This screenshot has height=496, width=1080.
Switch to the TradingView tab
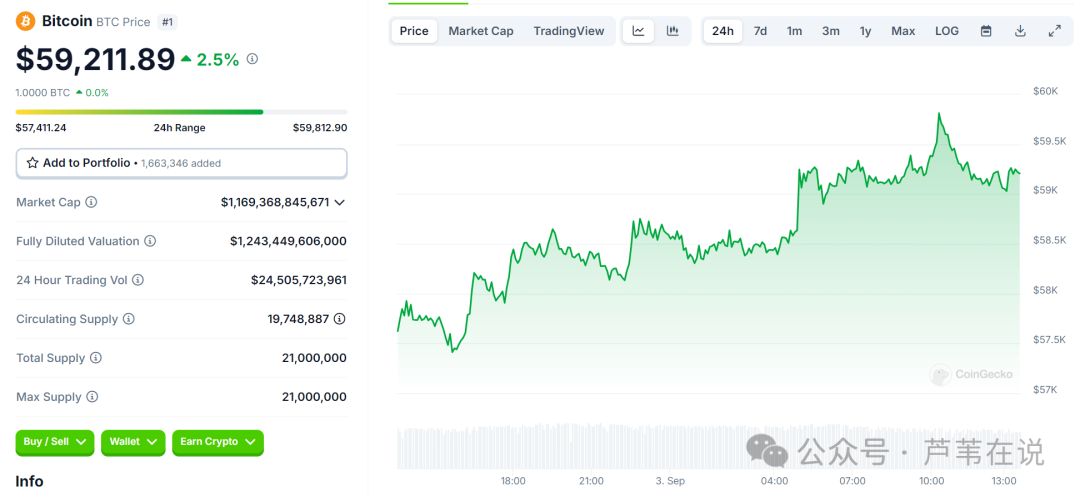(x=569, y=31)
